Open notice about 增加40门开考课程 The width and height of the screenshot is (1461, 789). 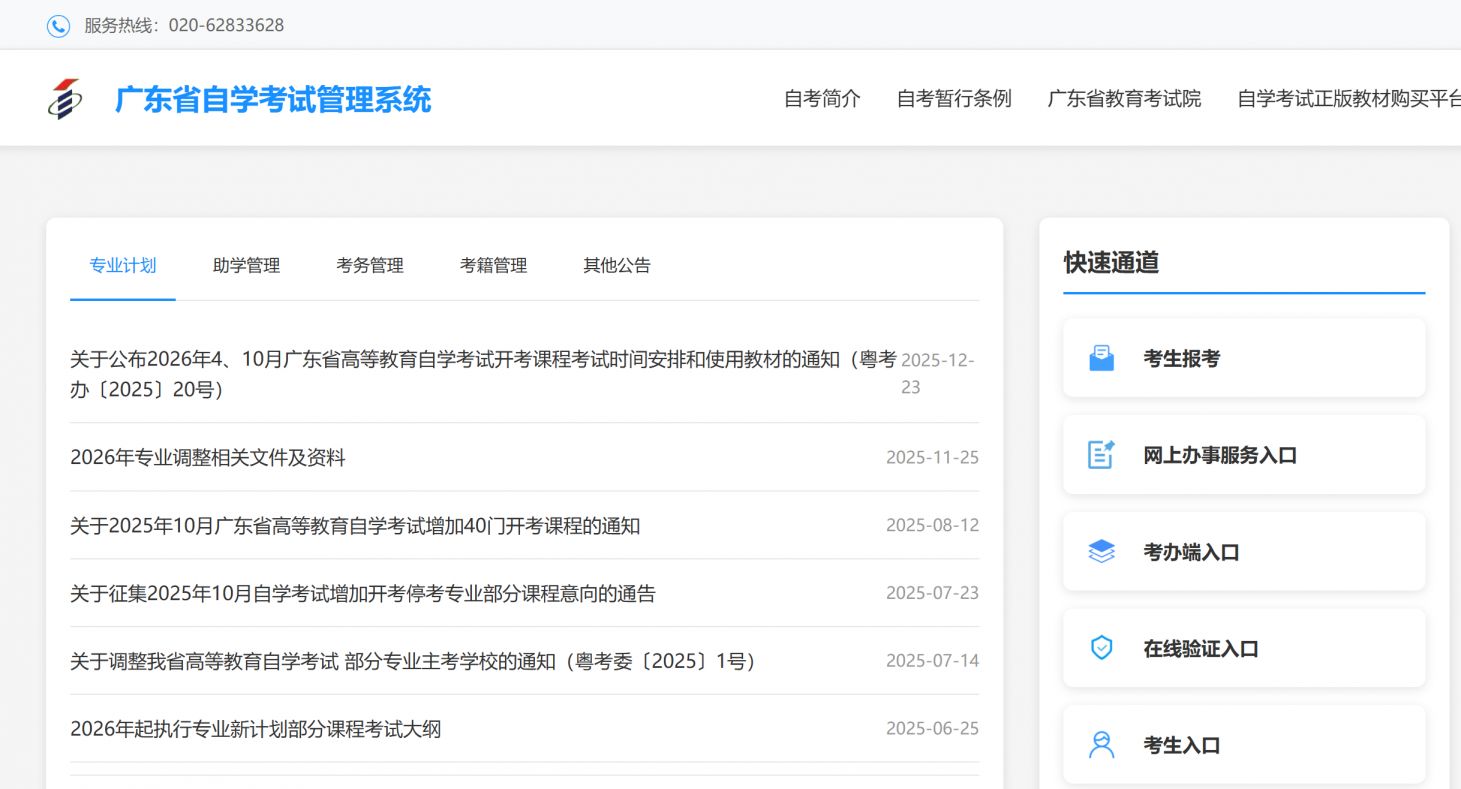point(355,526)
